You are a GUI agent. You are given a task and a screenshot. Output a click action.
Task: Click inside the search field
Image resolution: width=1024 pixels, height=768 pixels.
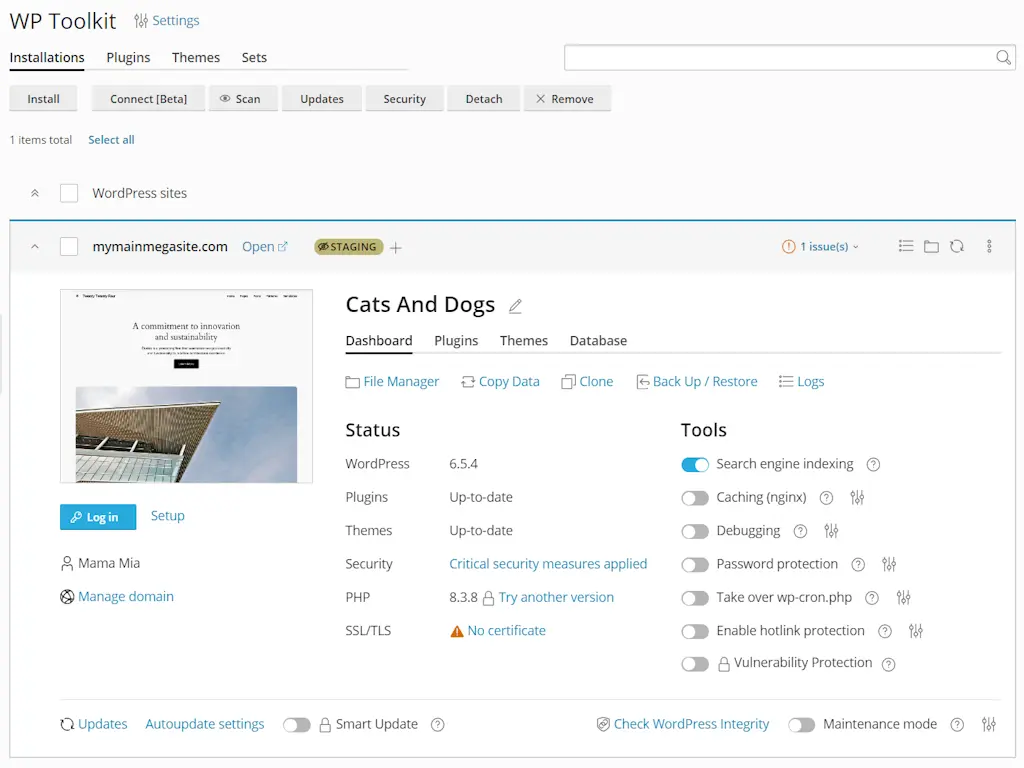pyautogui.click(x=780, y=57)
